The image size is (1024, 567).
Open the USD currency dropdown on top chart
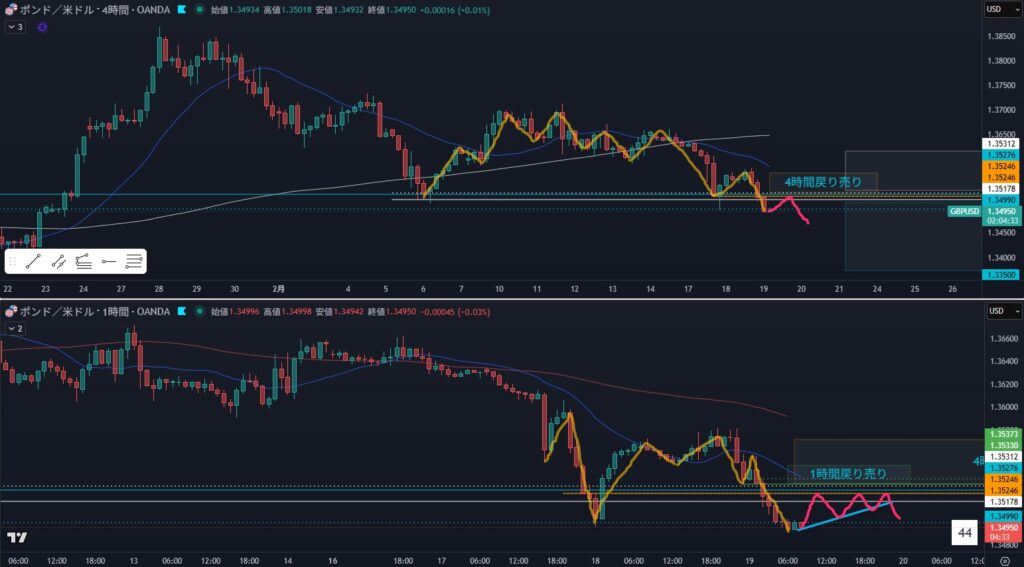point(994,10)
